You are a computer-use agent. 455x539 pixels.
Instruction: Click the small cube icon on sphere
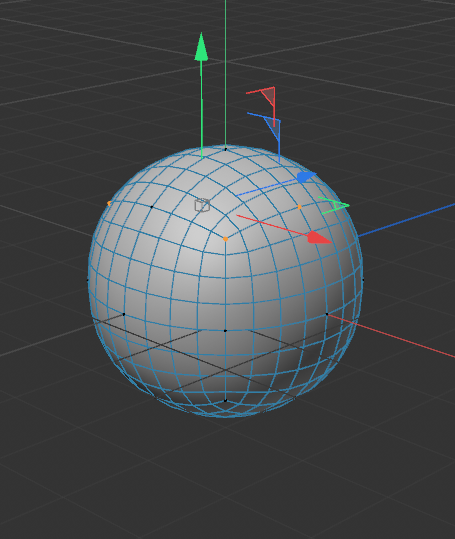pos(202,205)
